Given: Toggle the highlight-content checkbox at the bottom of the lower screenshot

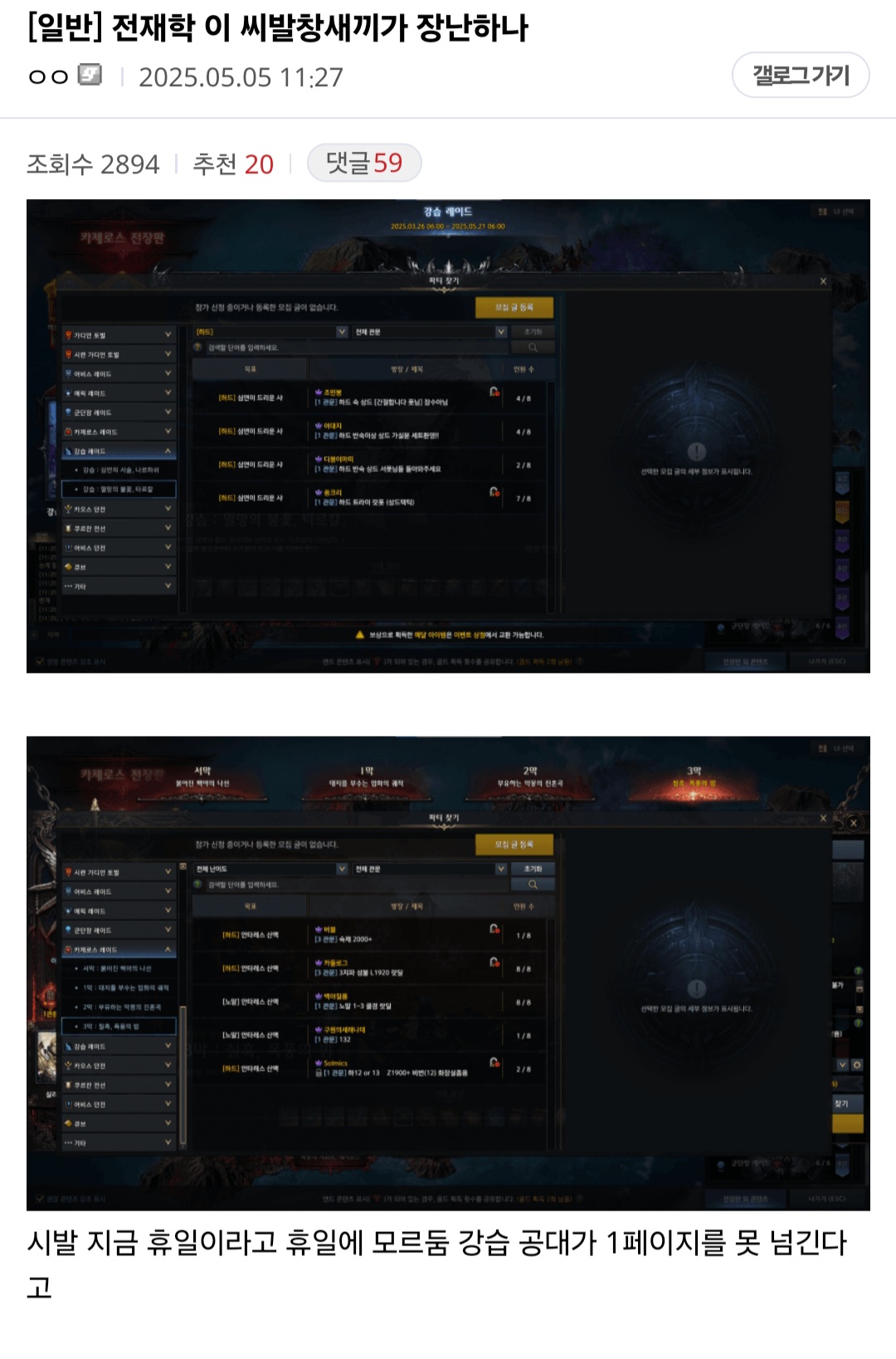Looking at the screenshot, I should 40,1199.
